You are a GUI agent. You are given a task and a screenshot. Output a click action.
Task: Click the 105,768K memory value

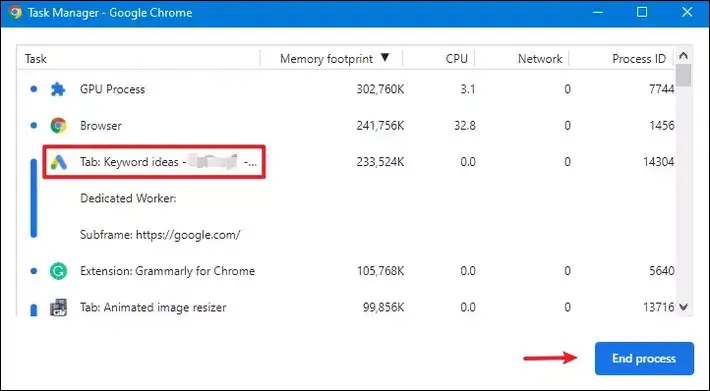[380, 271]
